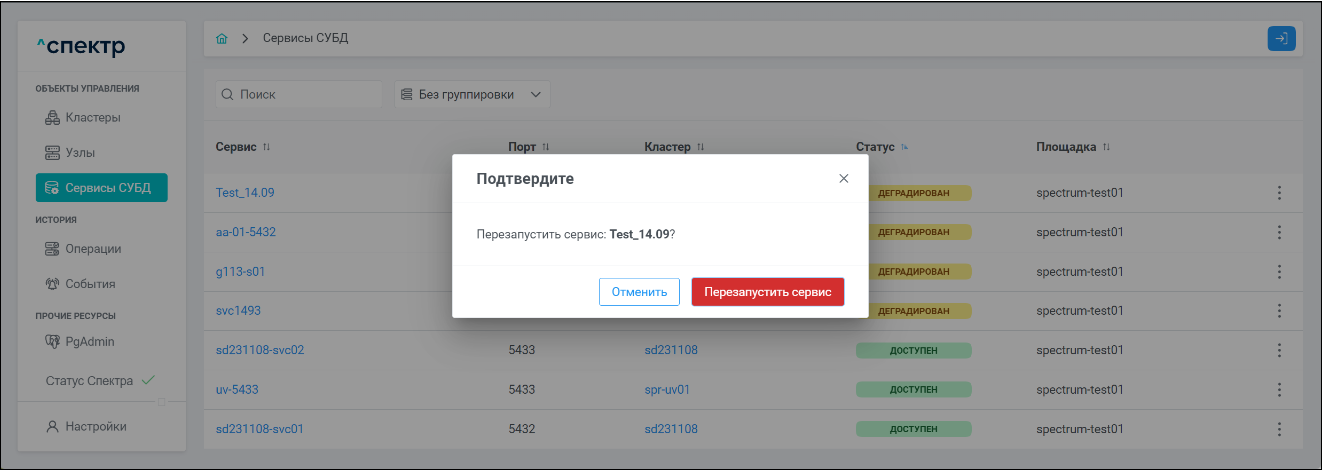
Task: Open three-dot menu for Test_14.09 row
Action: pyautogui.click(x=1279, y=193)
